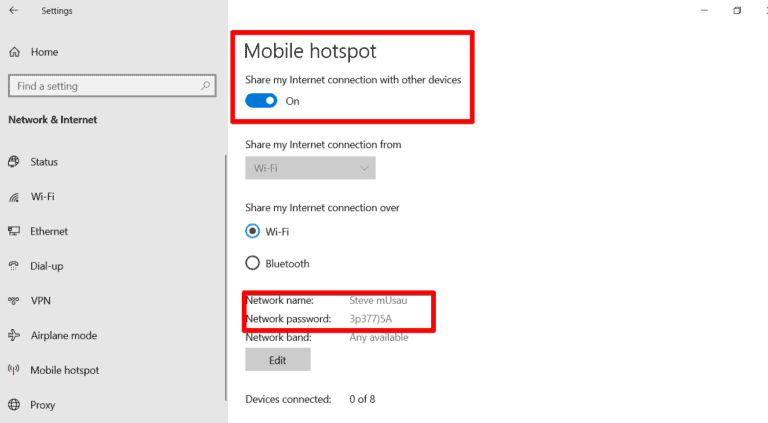Click the Dial-up icon

pos(14,266)
